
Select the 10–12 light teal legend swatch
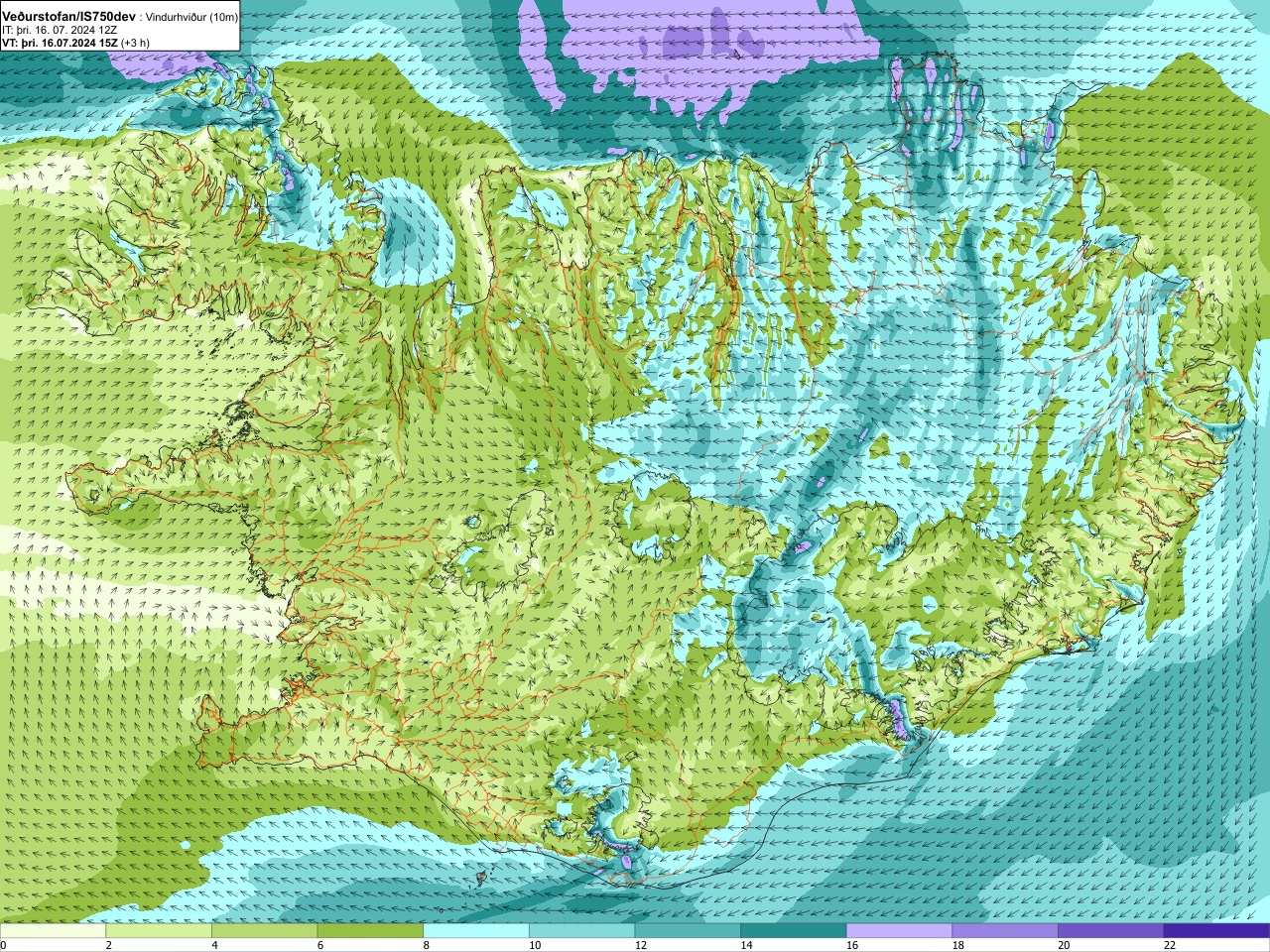click(x=581, y=931)
